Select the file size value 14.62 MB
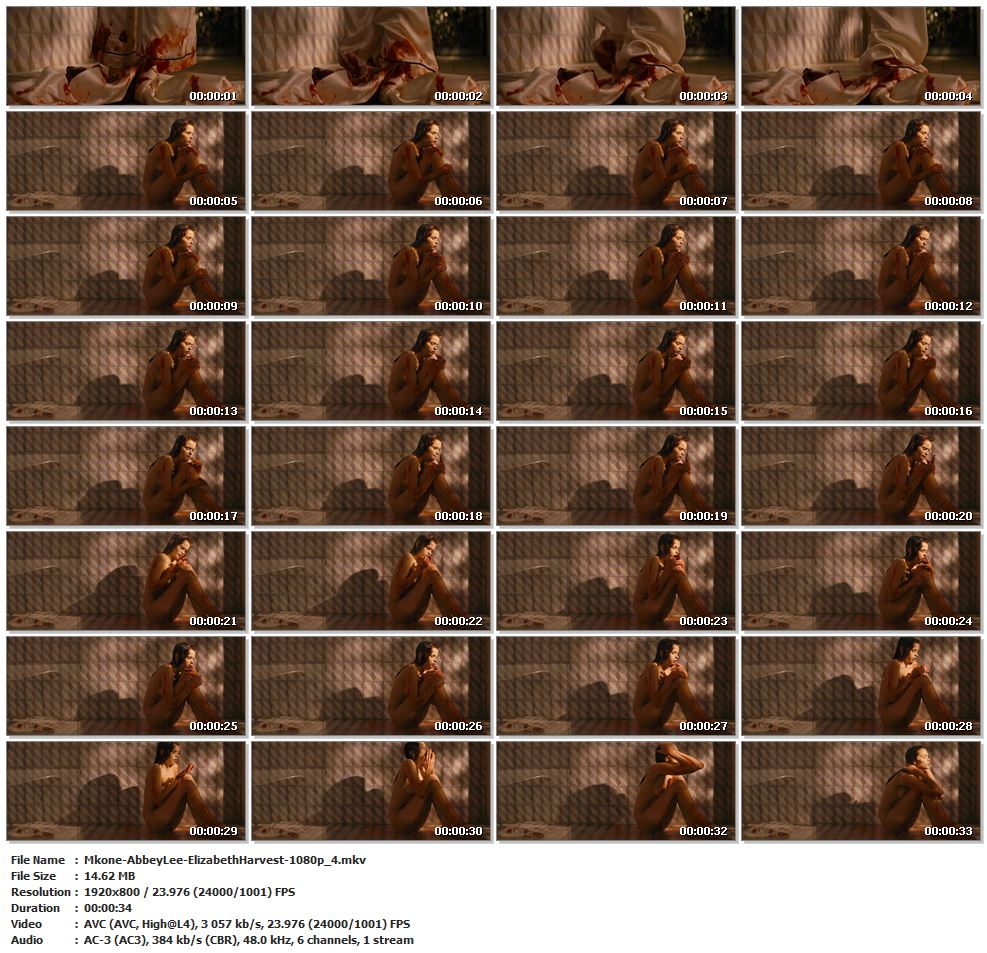Screen dimensions: 987x953 [110, 876]
